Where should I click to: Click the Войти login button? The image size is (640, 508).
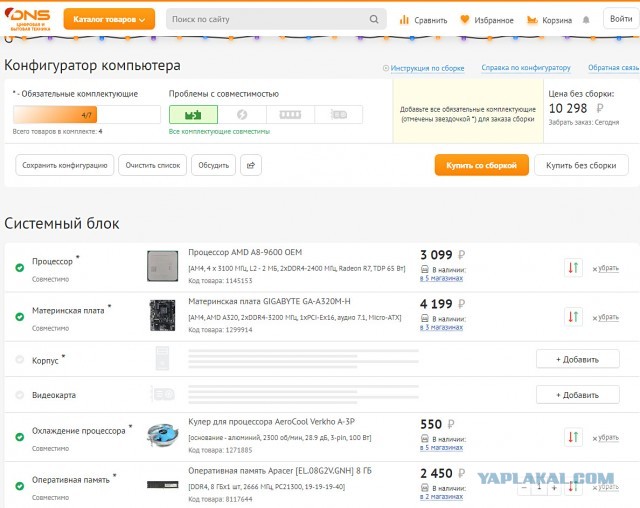(x=621, y=19)
